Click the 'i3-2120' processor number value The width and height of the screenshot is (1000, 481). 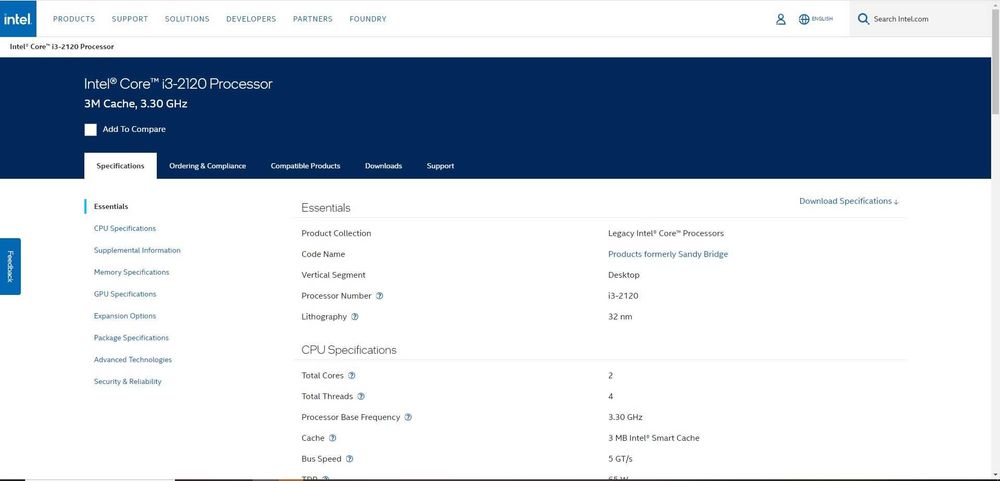click(x=623, y=296)
